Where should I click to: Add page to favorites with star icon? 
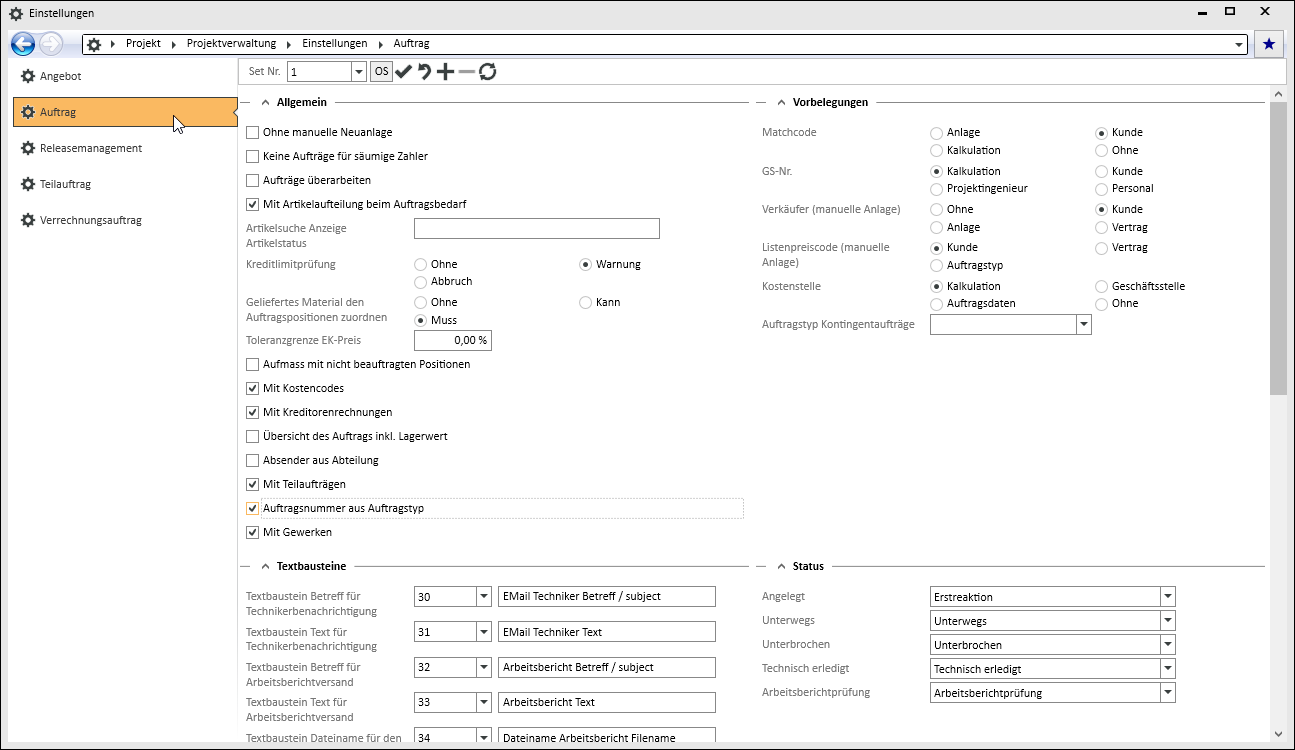pyautogui.click(x=1269, y=44)
